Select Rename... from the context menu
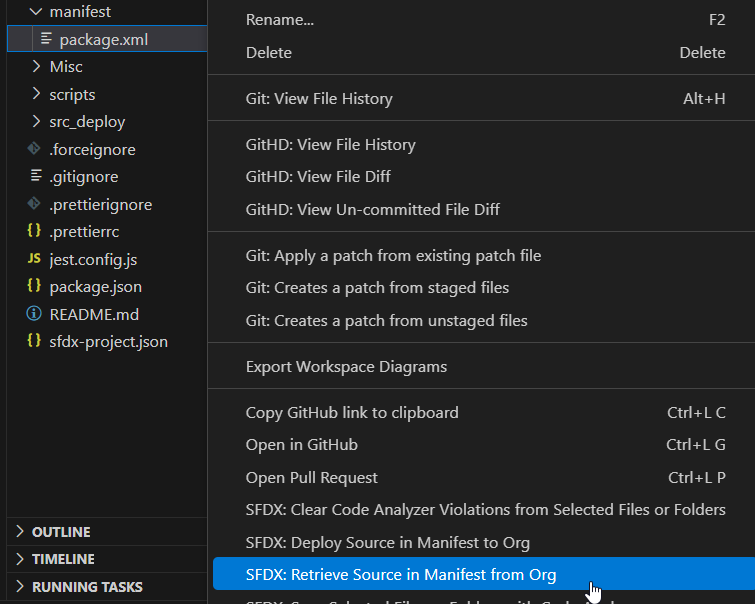The width and height of the screenshot is (755, 604). coord(280,20)
